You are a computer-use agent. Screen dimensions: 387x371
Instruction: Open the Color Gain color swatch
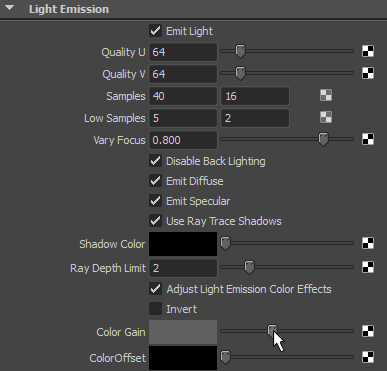183,332
